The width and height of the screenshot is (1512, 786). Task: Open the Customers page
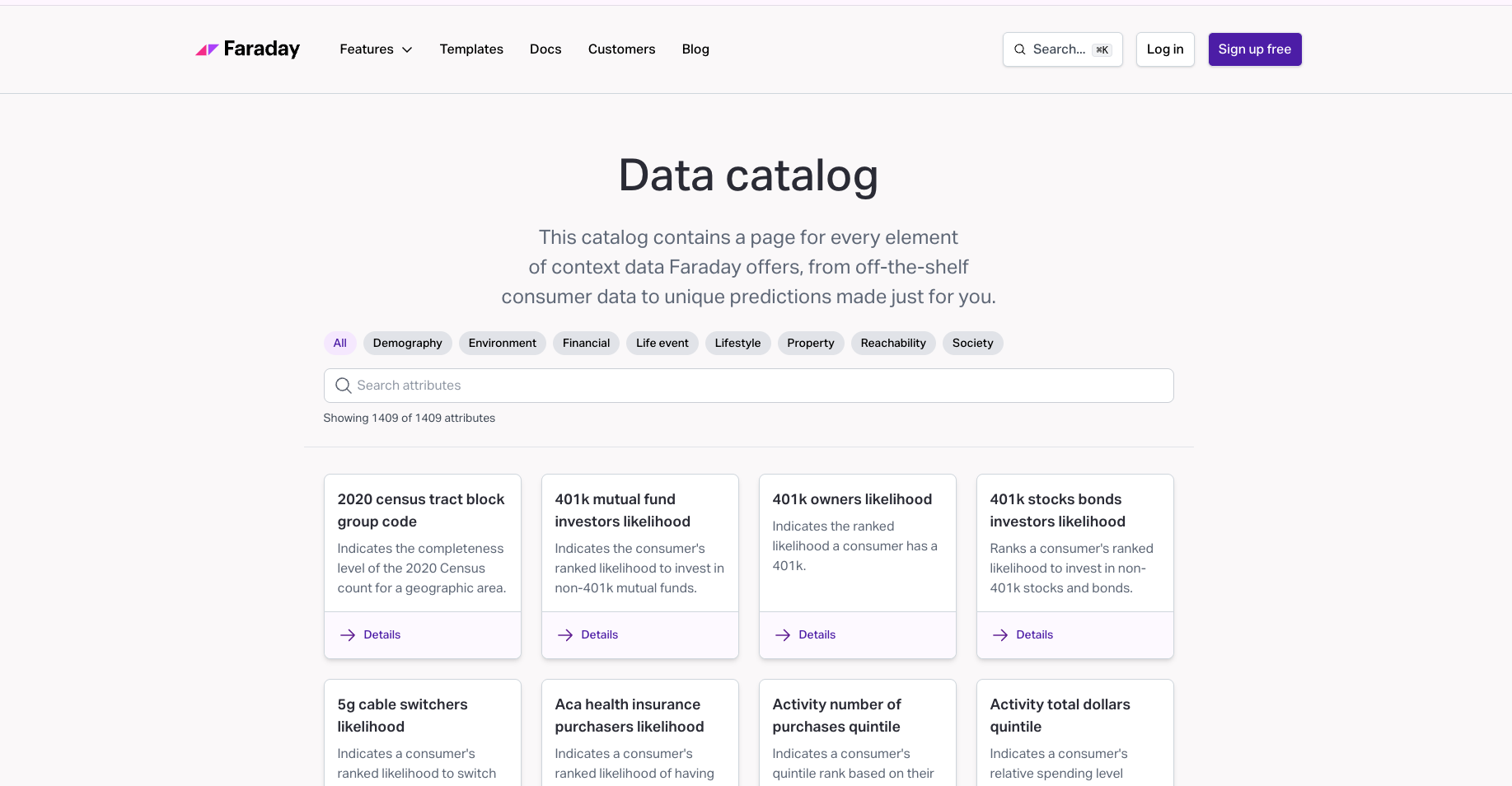pyautogui.click(x=621, y=49)
